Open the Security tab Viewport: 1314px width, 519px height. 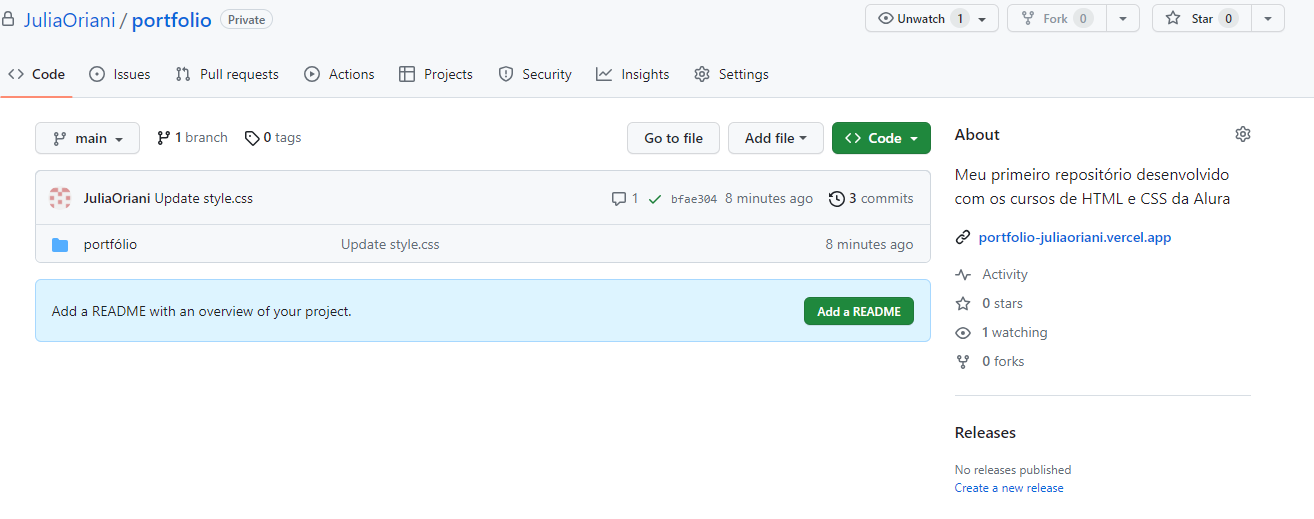pos(535,74)
